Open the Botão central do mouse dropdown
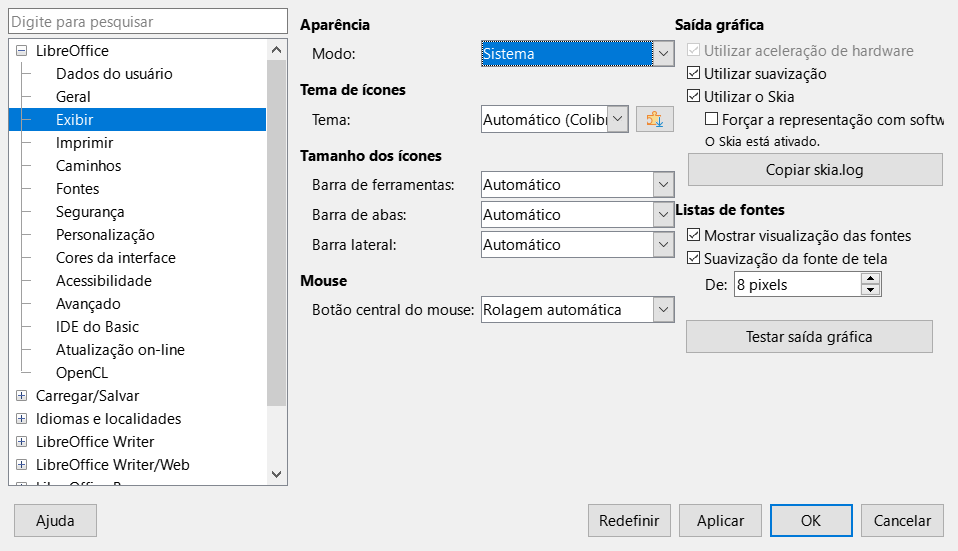The image size is (958, 551). 577,310
